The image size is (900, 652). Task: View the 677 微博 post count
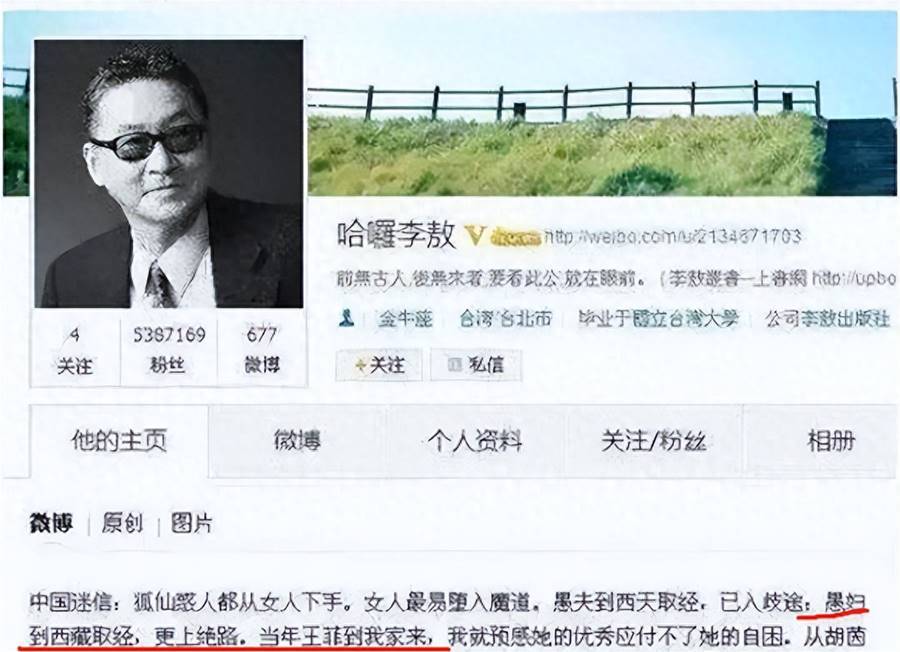pyautogui.click(x=262, y=349)
